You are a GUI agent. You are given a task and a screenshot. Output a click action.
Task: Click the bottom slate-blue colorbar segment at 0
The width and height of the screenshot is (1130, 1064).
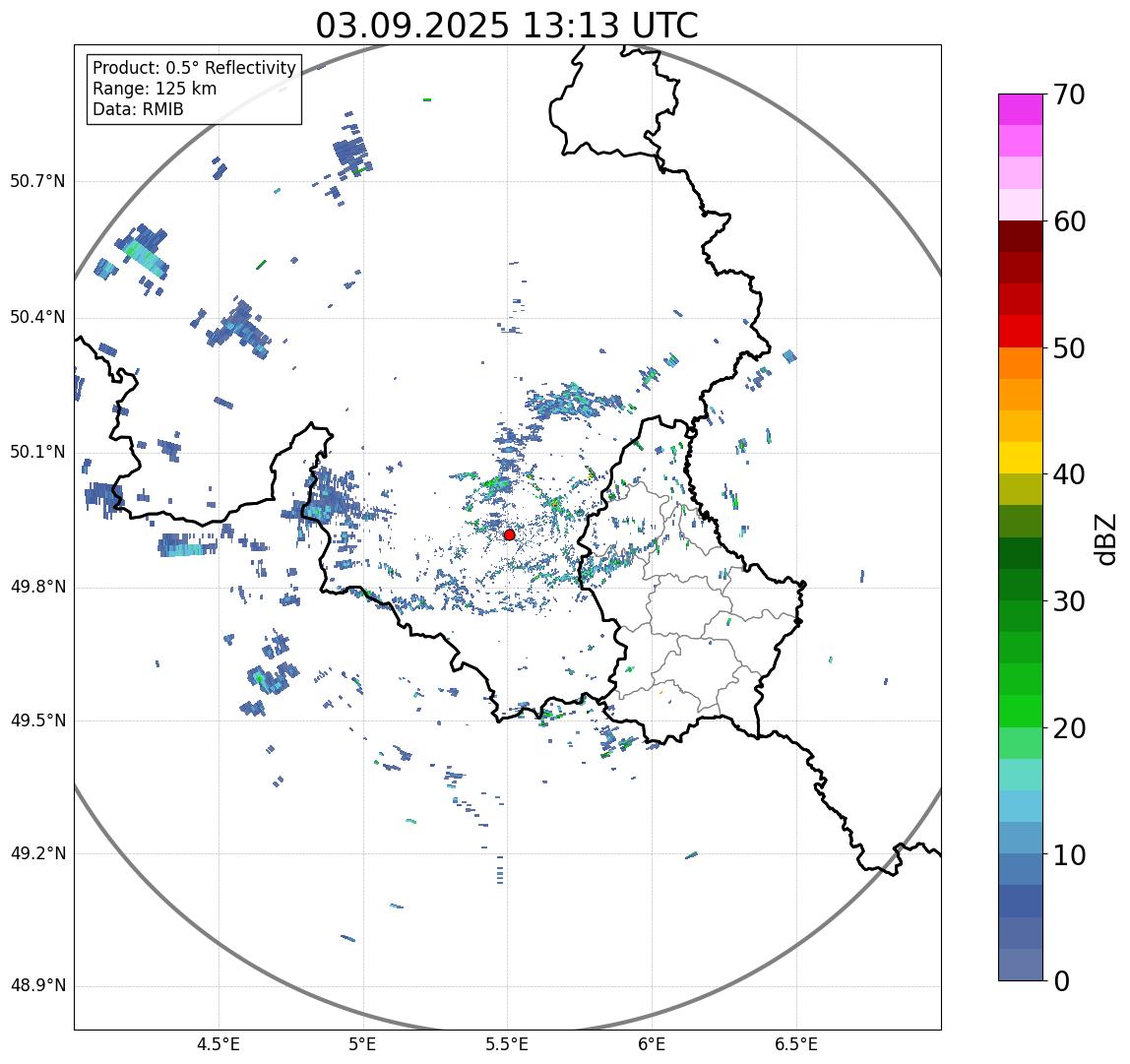(x=1021, y=966)
